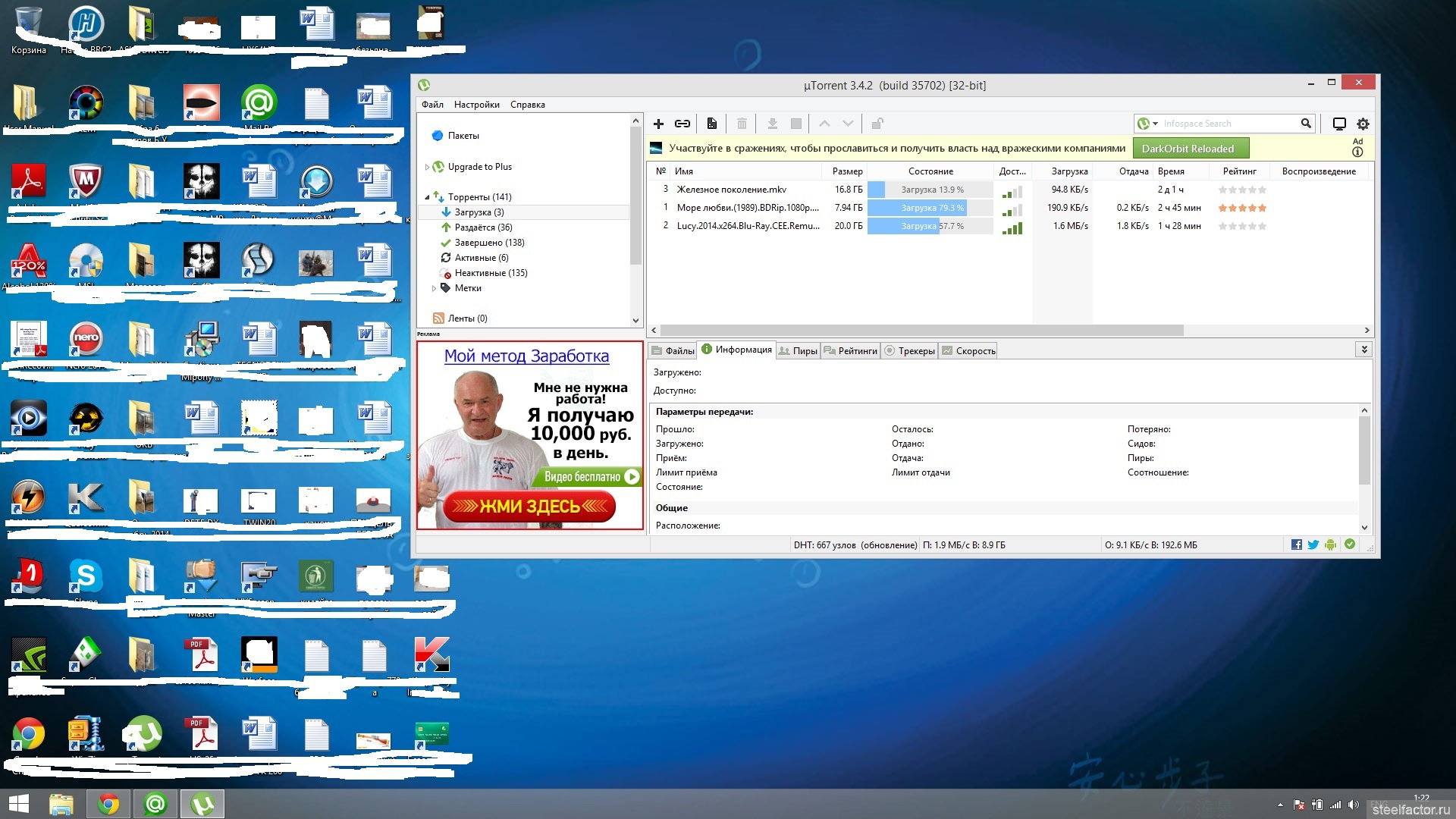Click the Facebook icon in the status bar
The height and width of the screenshot is (819, 1456).
(1297, 544)
